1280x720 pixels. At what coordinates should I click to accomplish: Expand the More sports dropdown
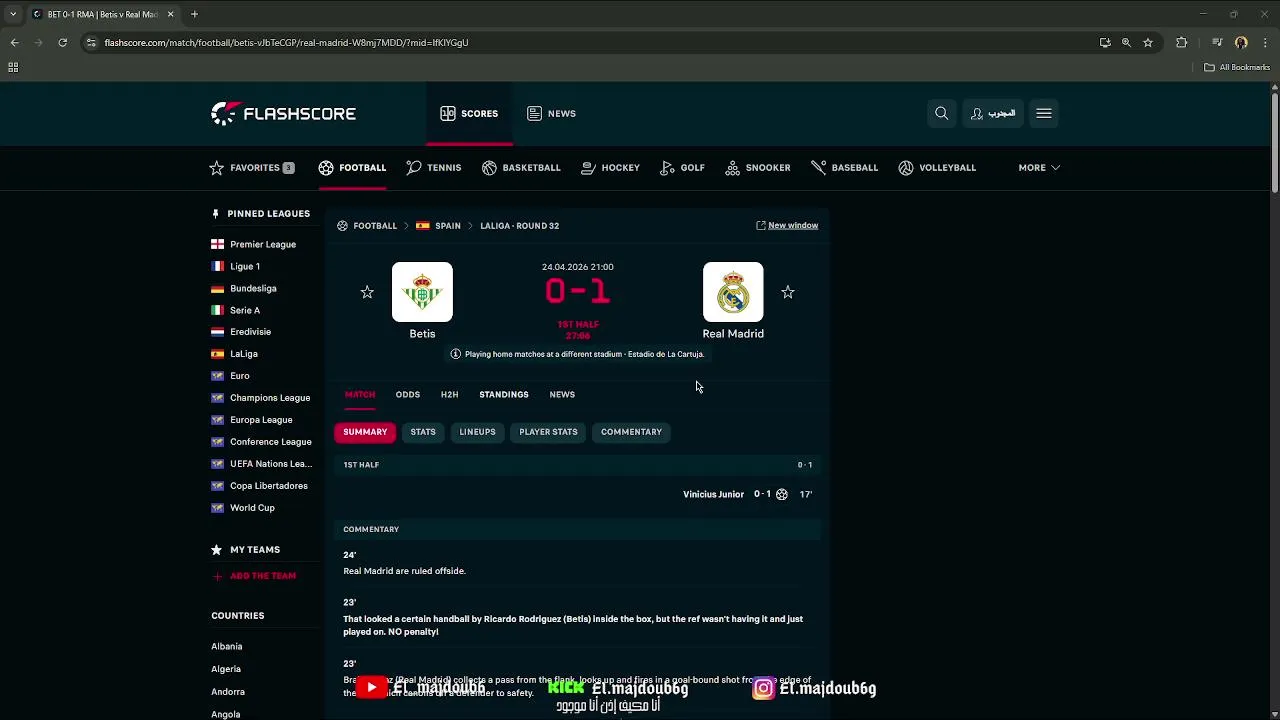click(x=1039, y=168)
